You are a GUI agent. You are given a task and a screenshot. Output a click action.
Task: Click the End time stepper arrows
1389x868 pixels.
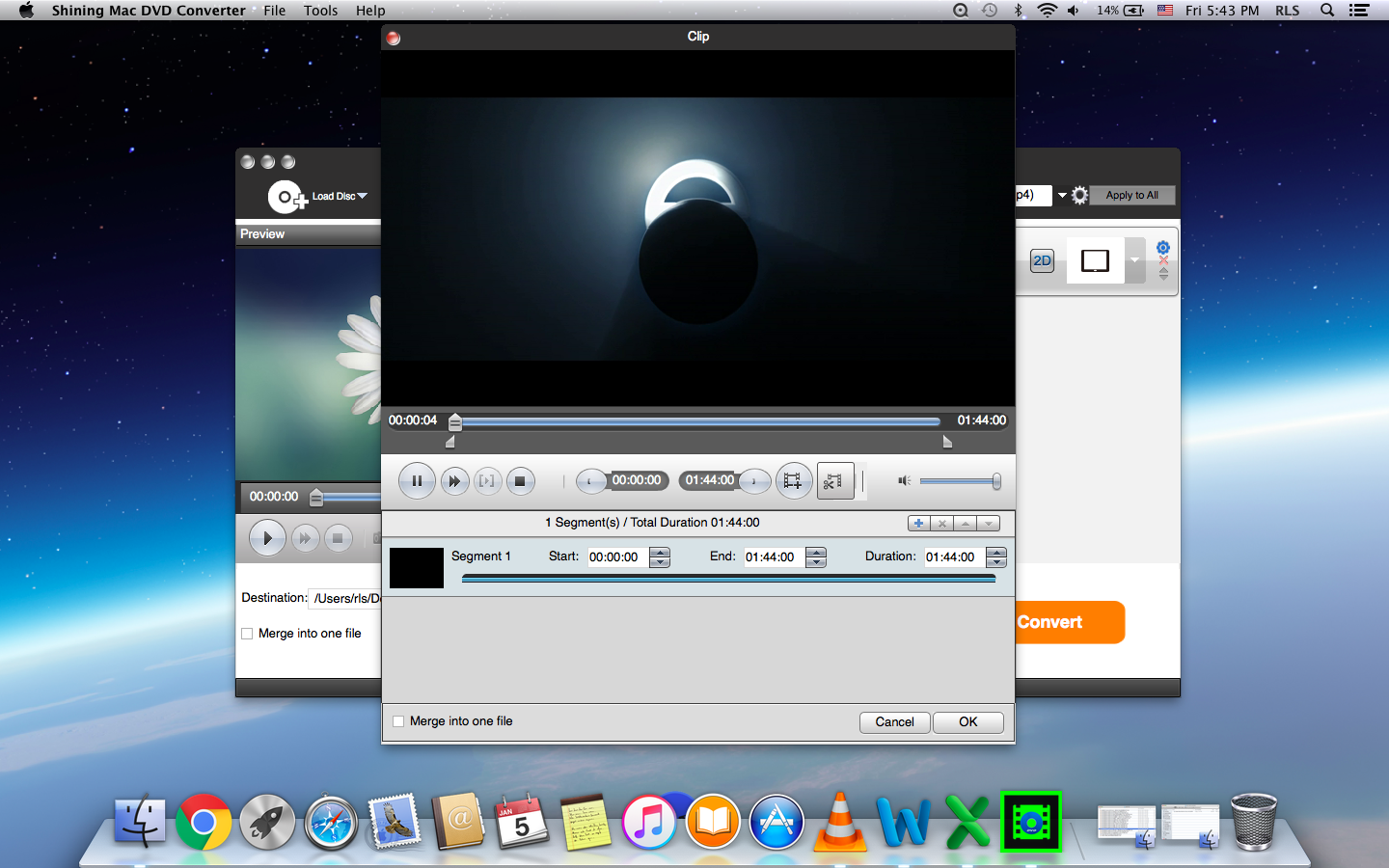pos(816,556)
